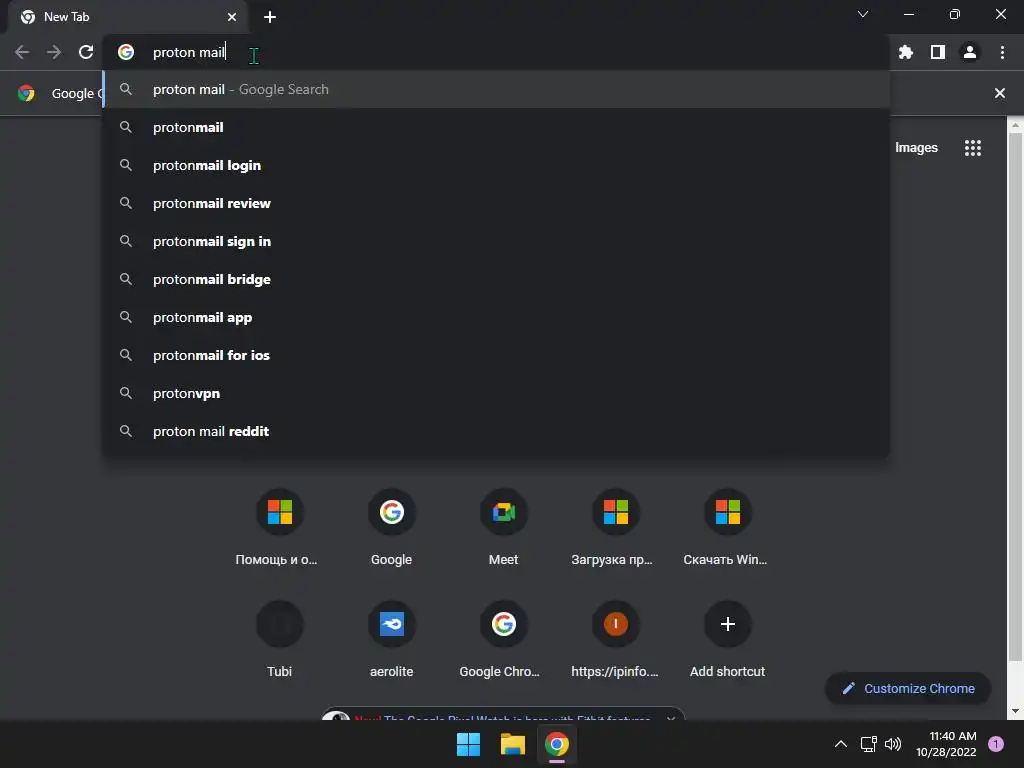The image size is (1024, 768).
Task: Open the taskbar clock and date
Action: tap(946, 744)
